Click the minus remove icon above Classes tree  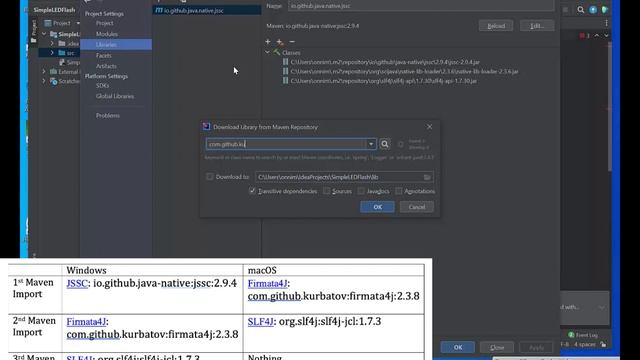(x=292, y=42)
